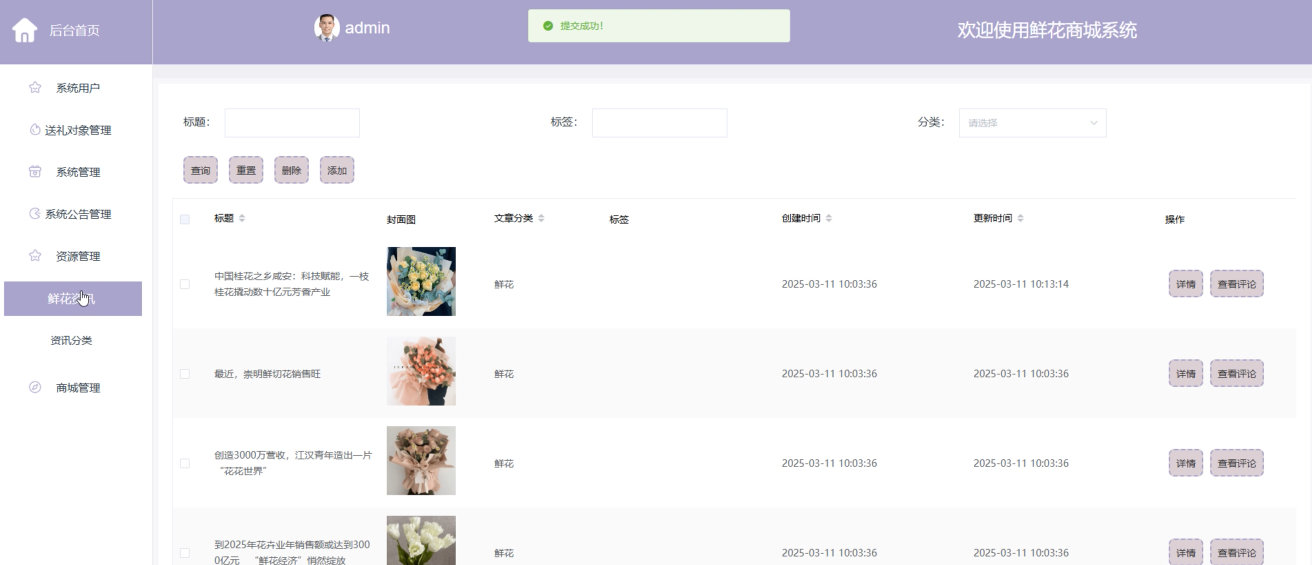Image resolution: width=1312 pixels, height=565 pixels.
Task: Select 资讯分类 submenu item
Action: [73, 341]
